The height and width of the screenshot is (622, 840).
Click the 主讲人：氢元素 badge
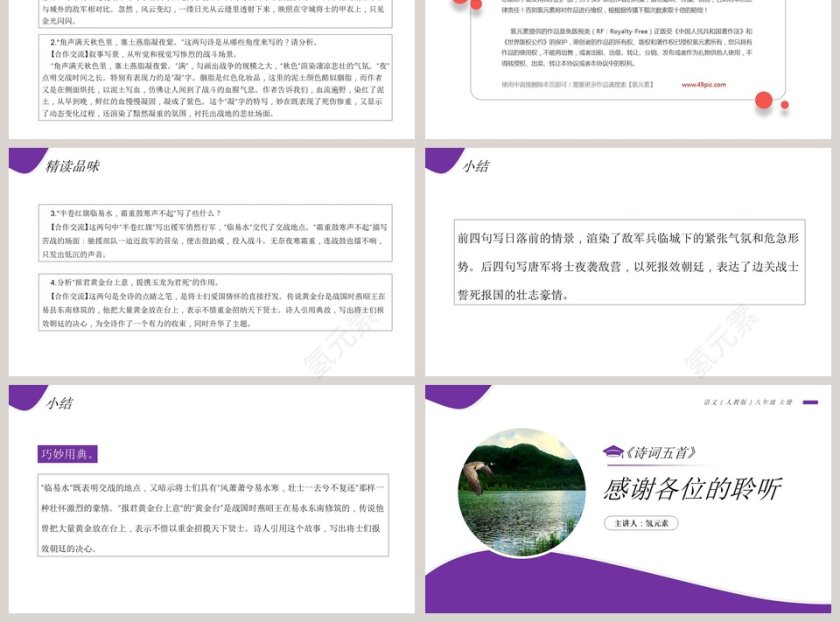coord(640,523)
